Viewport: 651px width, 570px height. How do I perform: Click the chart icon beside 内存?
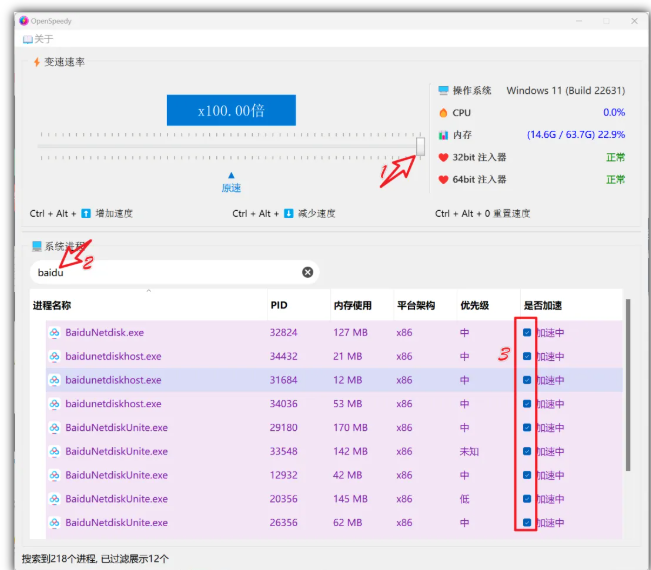[x=443, y=135]
